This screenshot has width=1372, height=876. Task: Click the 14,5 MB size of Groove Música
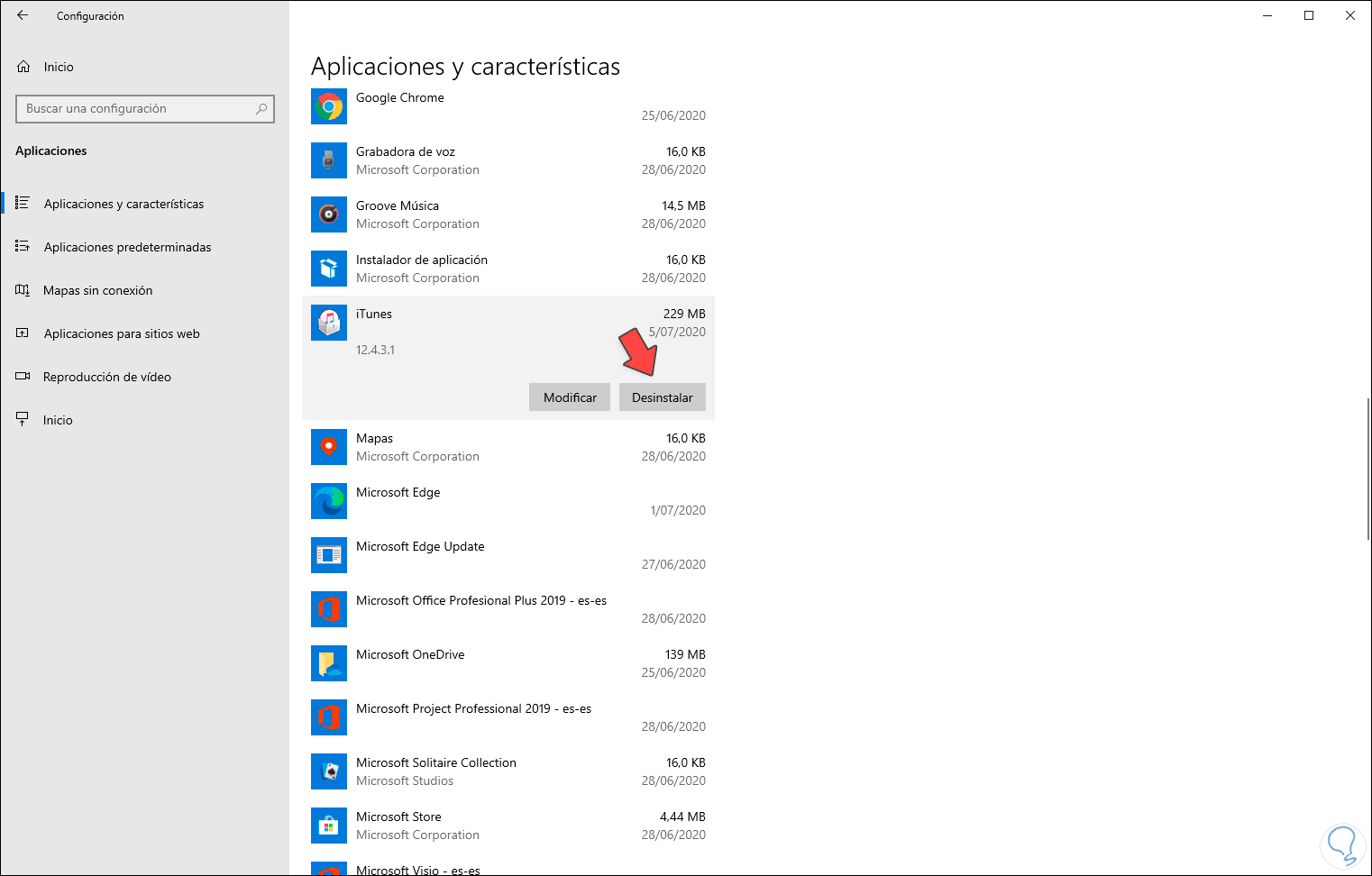pyautogui.click(x=683, y=205)
